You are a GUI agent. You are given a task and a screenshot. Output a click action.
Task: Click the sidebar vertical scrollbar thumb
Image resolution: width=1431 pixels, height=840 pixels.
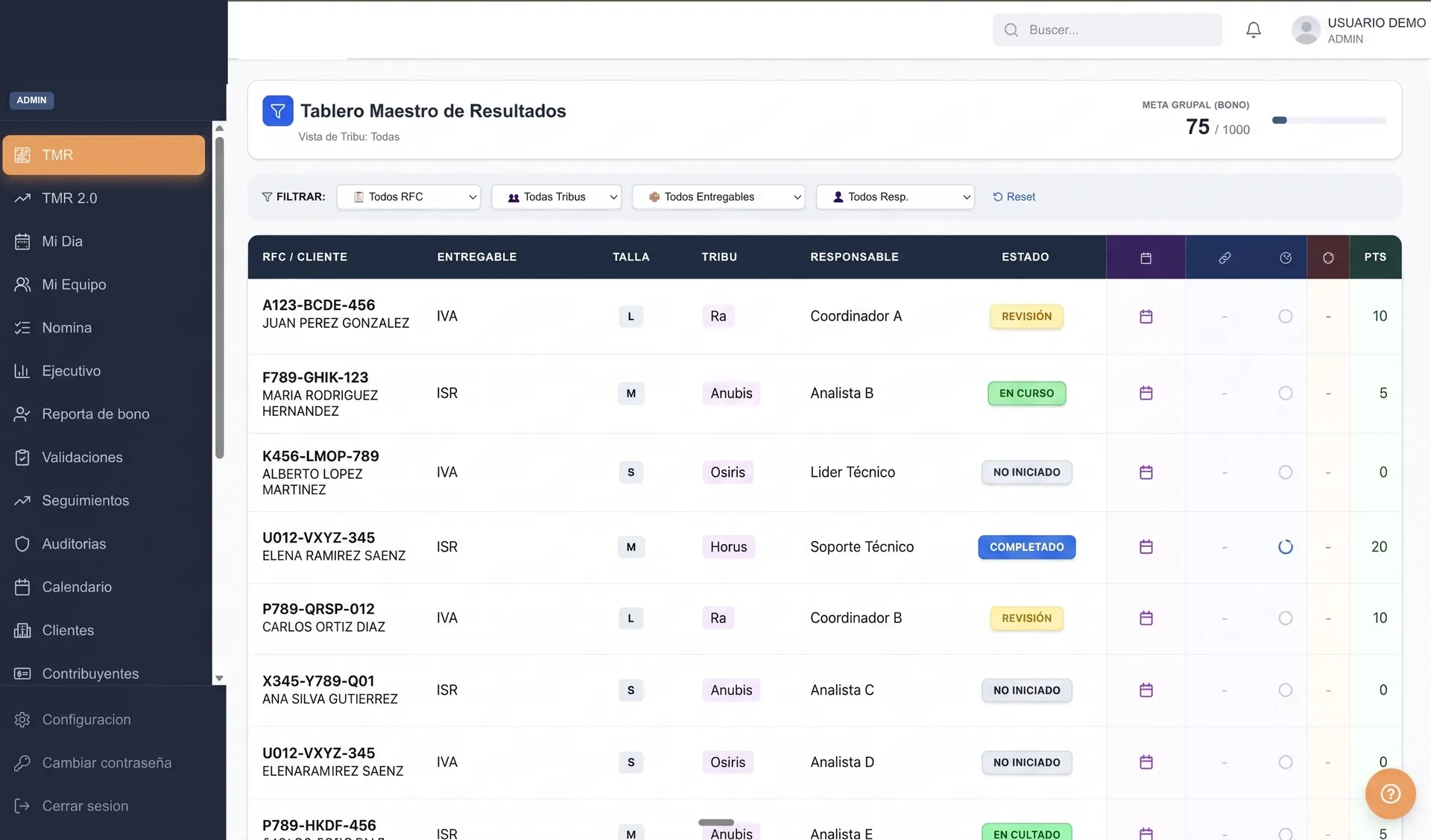point(219,298)
